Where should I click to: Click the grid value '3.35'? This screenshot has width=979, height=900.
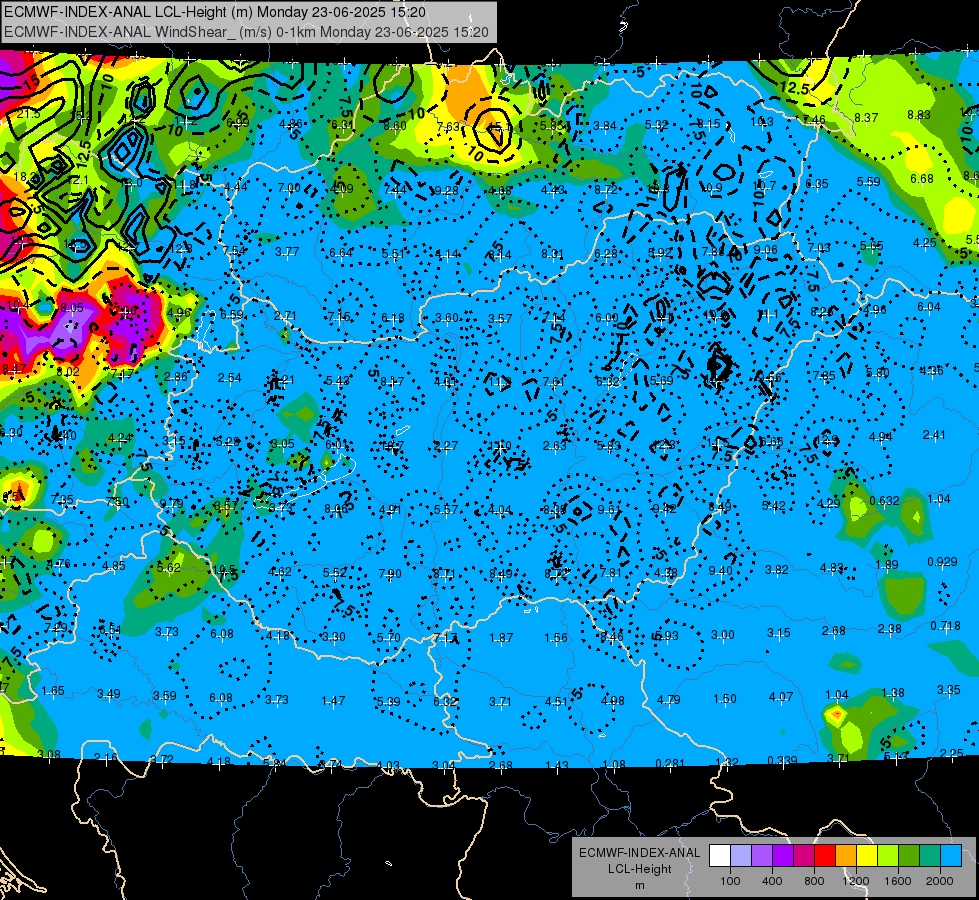pyautogui.click(x=948, y=690)
